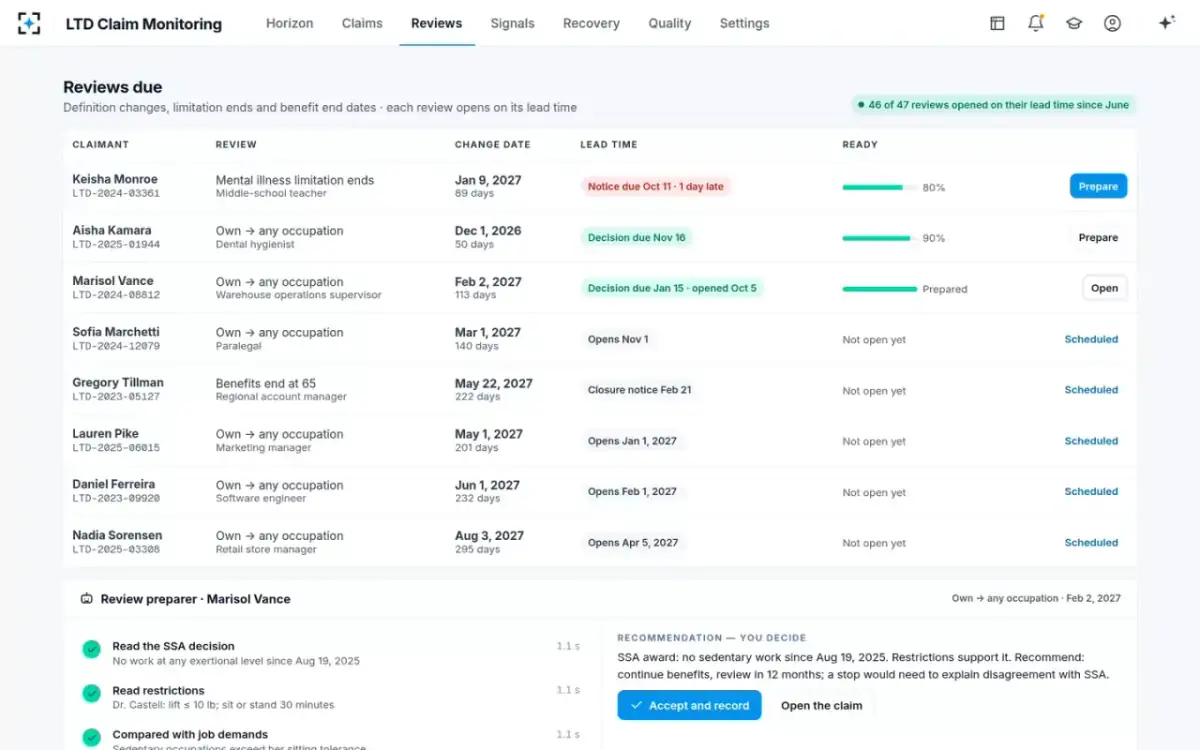Click the Read the SSA decision checkmark
The width and height of the screenshot is (1200, 750).
pyautogui.click(x=91, y=649)
